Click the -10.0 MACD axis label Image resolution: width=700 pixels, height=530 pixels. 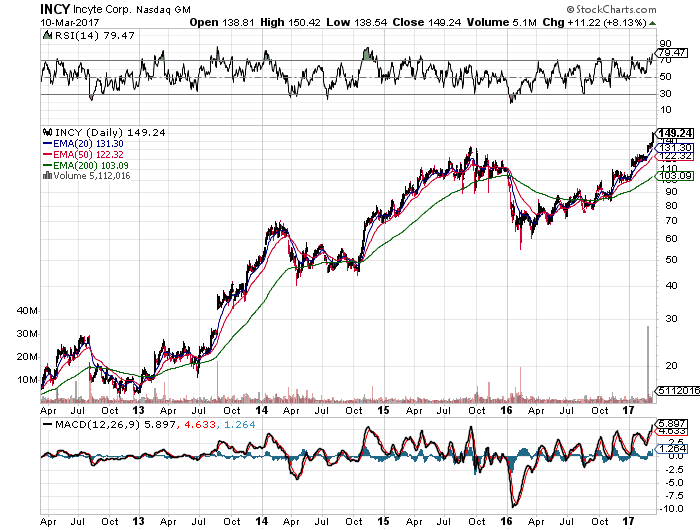point(671,509)
